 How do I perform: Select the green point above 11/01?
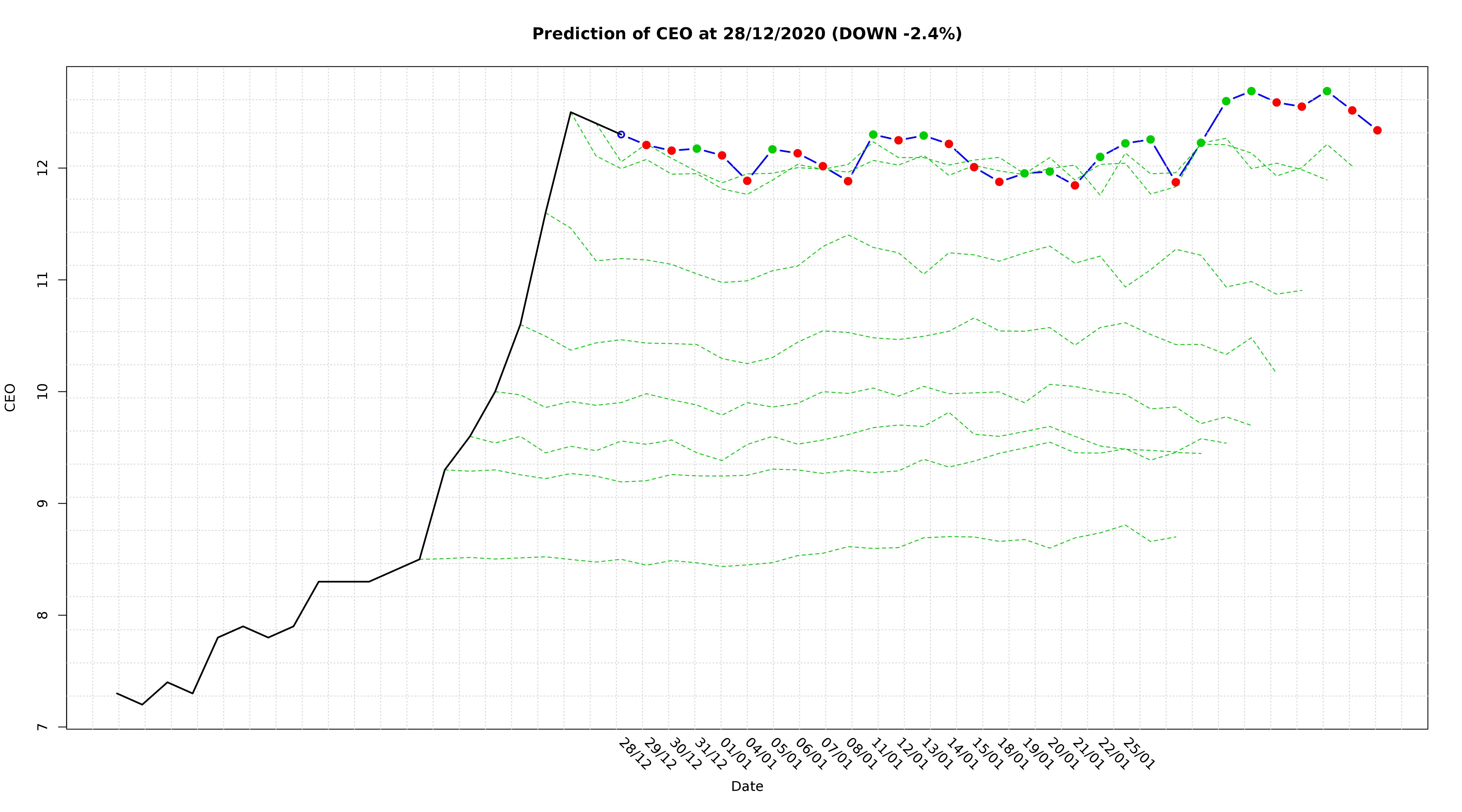pyautogui.click(x=873, y=135)
